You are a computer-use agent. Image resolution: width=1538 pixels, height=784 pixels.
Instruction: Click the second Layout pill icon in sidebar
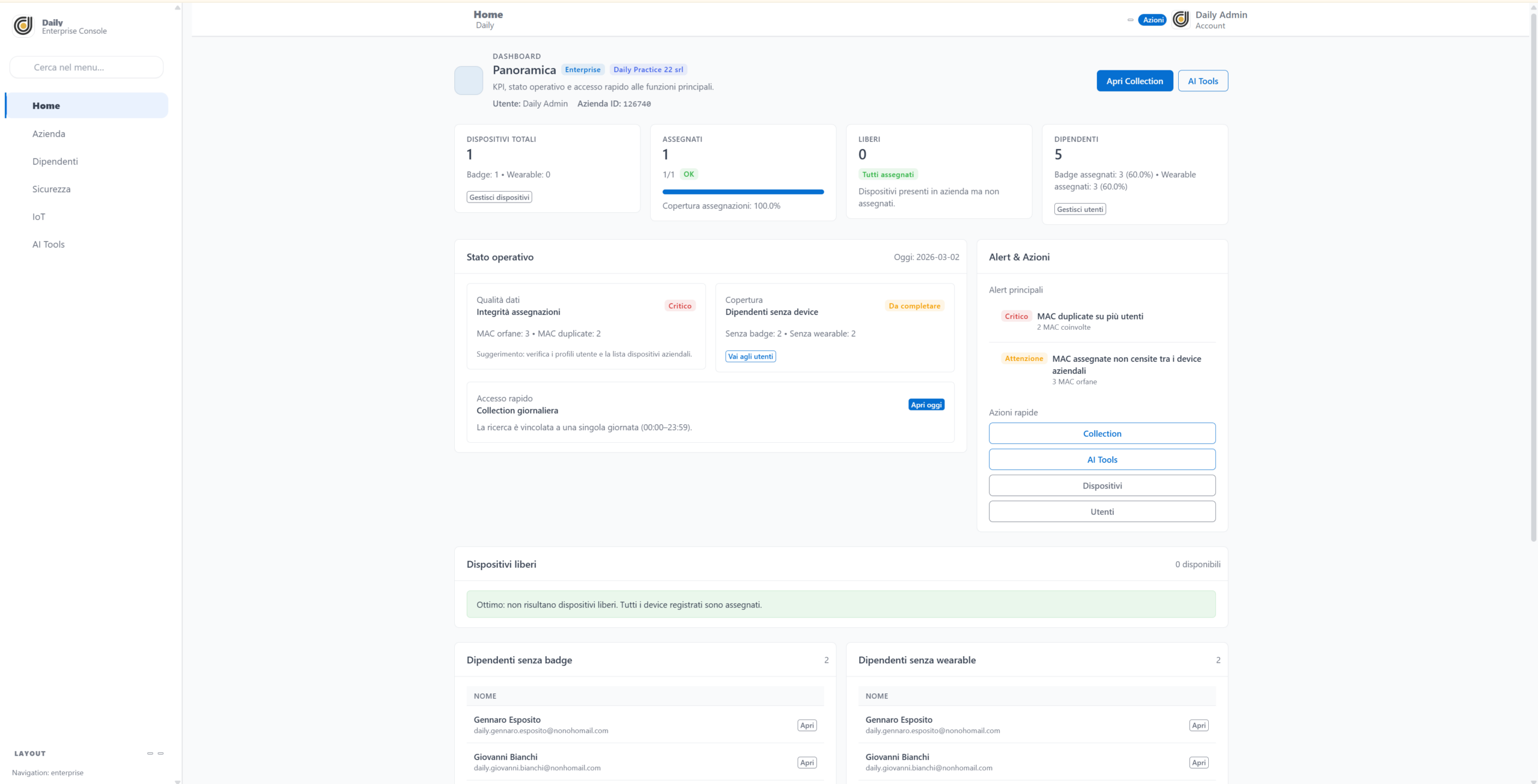point(160,753)
